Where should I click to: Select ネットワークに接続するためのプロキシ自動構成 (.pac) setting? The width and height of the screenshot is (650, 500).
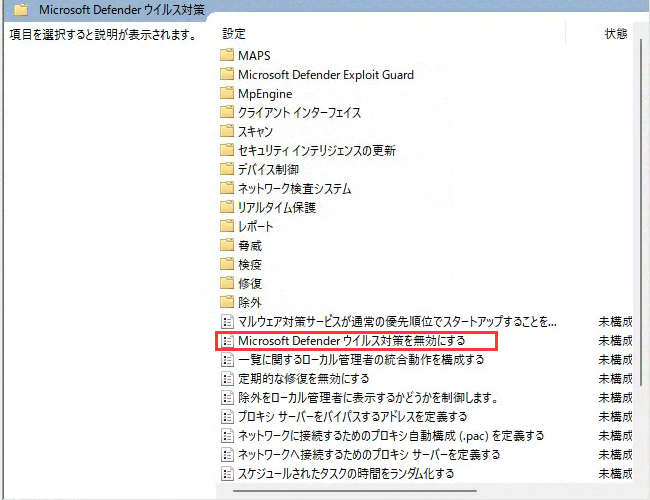pos(391,435)
